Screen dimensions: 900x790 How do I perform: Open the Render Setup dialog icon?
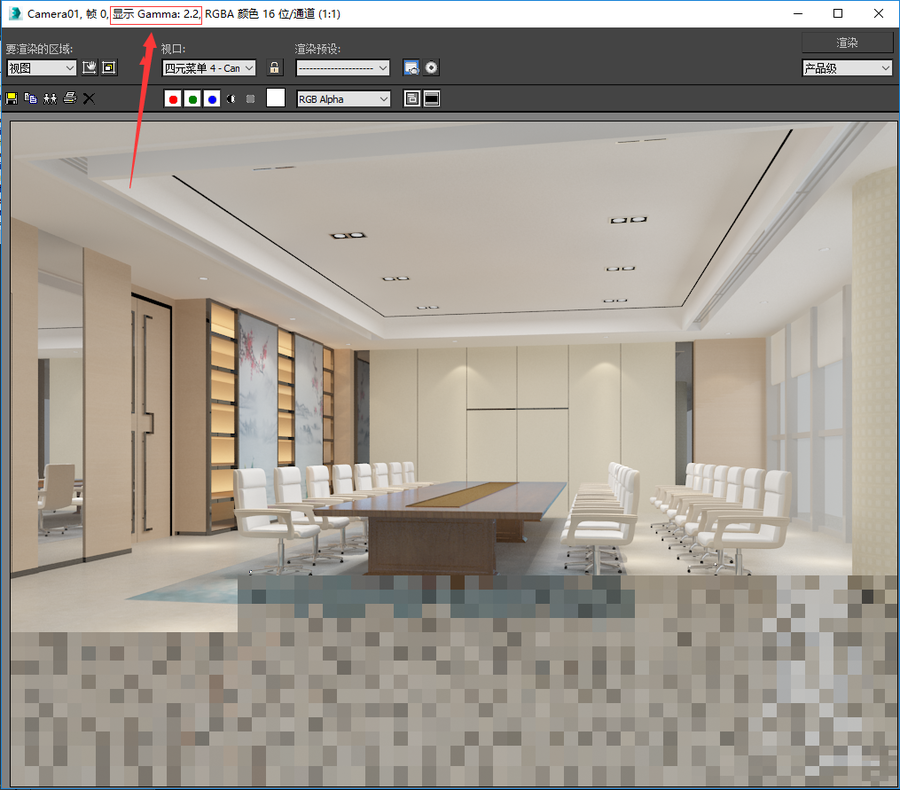412,68
